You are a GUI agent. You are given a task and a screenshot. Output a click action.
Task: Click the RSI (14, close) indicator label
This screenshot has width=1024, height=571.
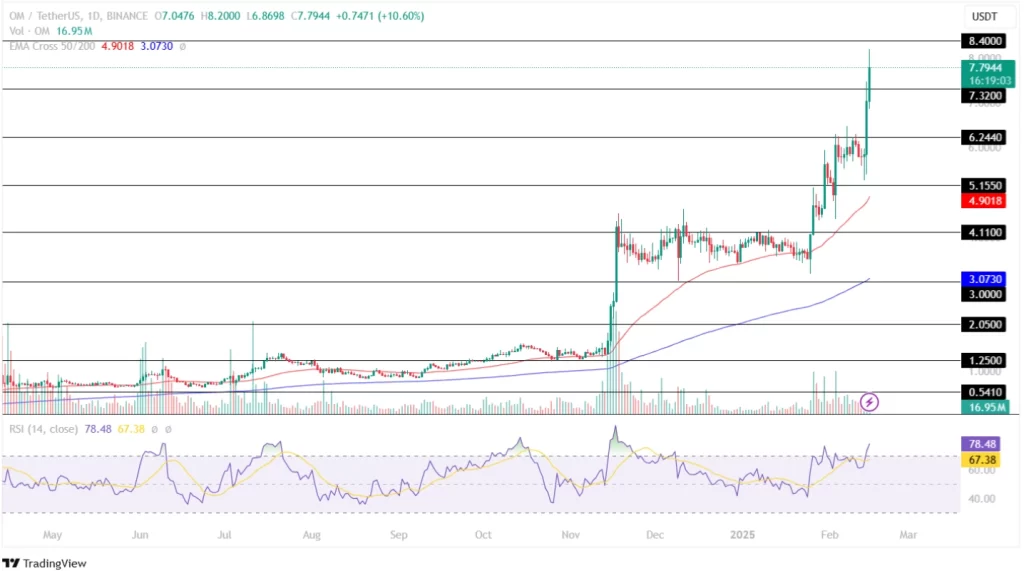click(43, 429)
